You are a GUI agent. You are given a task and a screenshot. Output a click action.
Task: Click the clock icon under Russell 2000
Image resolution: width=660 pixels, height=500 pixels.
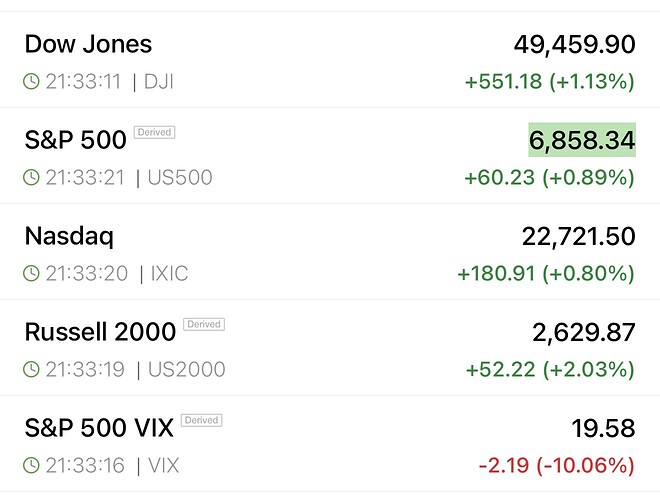(x=31, y=369)
